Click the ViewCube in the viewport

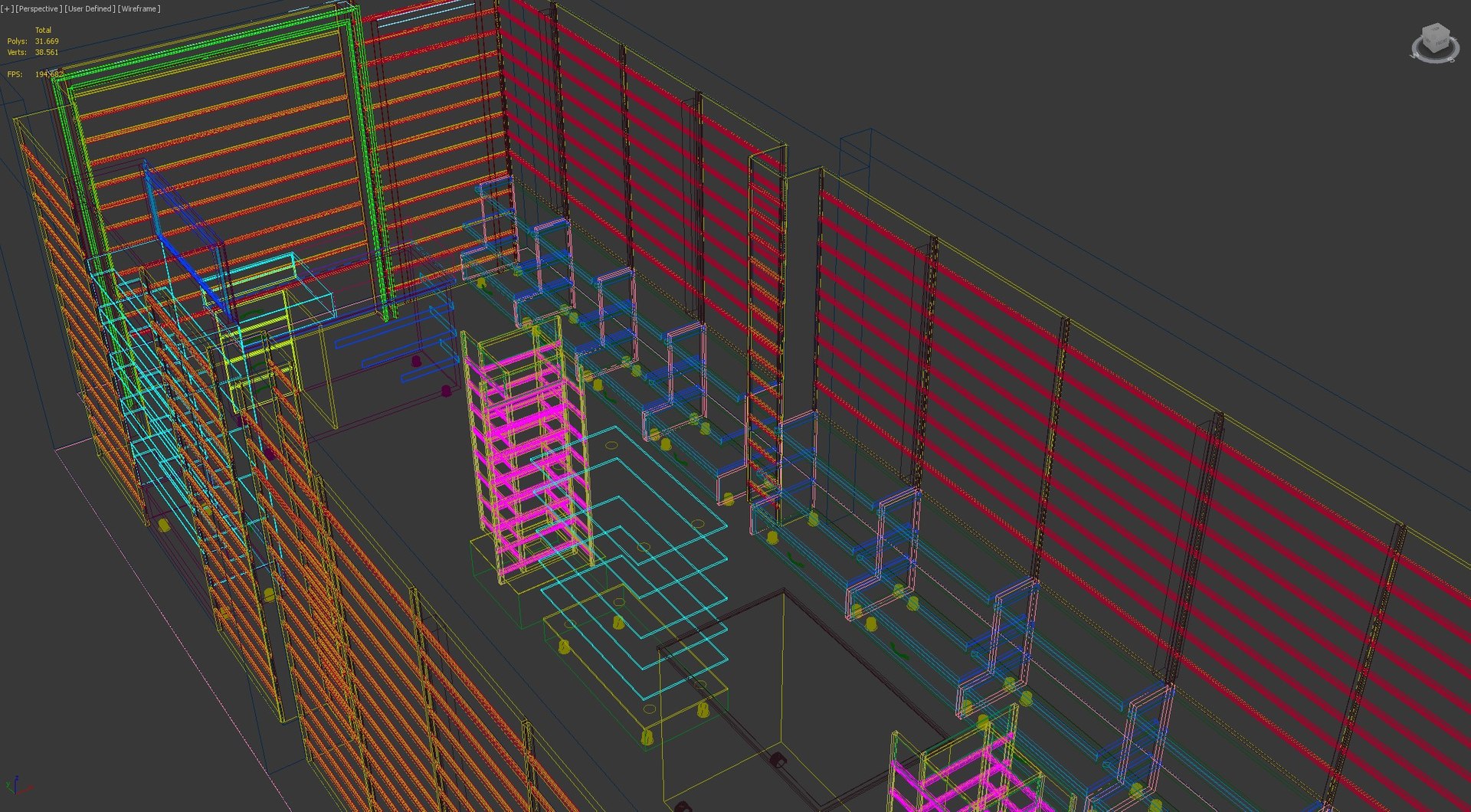pos(1435,42)
